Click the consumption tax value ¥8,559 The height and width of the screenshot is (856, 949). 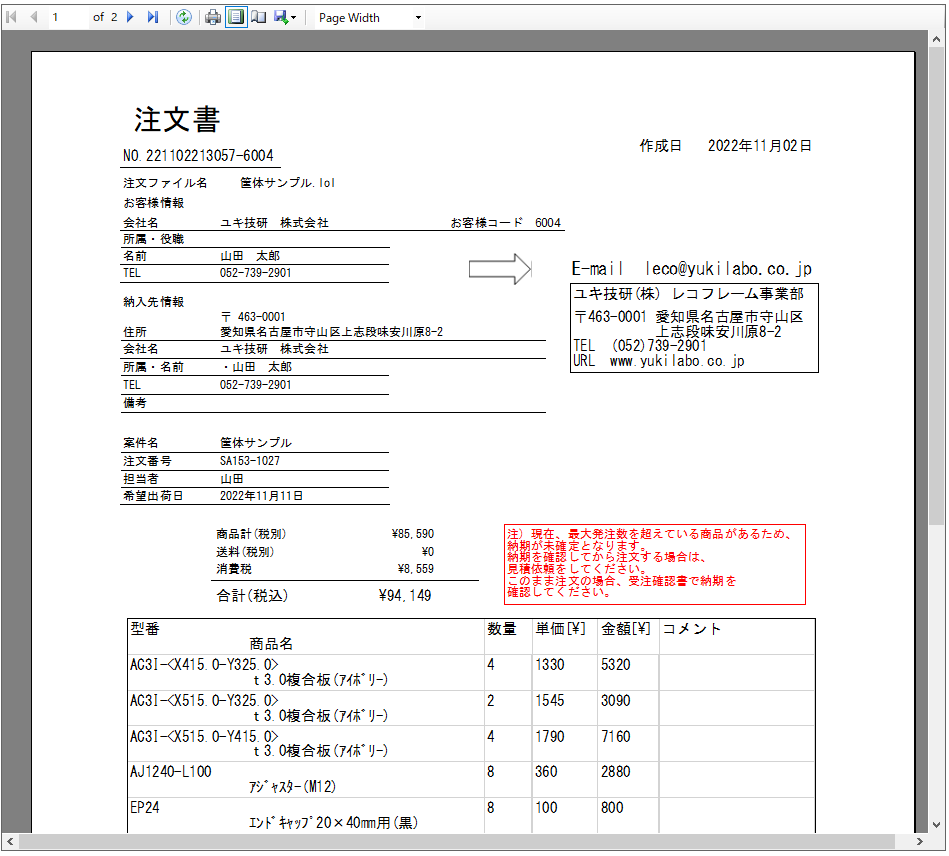point(416,568)
